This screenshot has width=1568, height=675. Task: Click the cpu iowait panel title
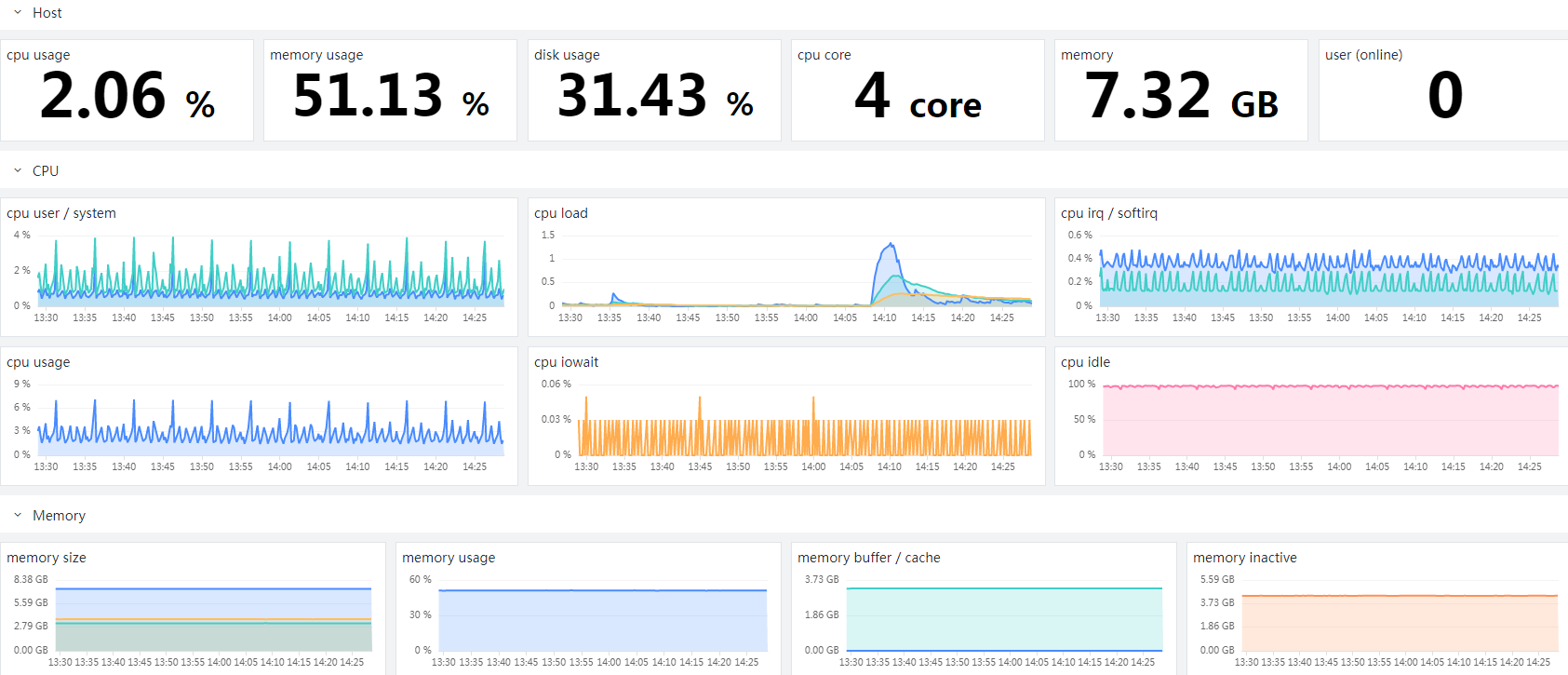coord(566,362)
